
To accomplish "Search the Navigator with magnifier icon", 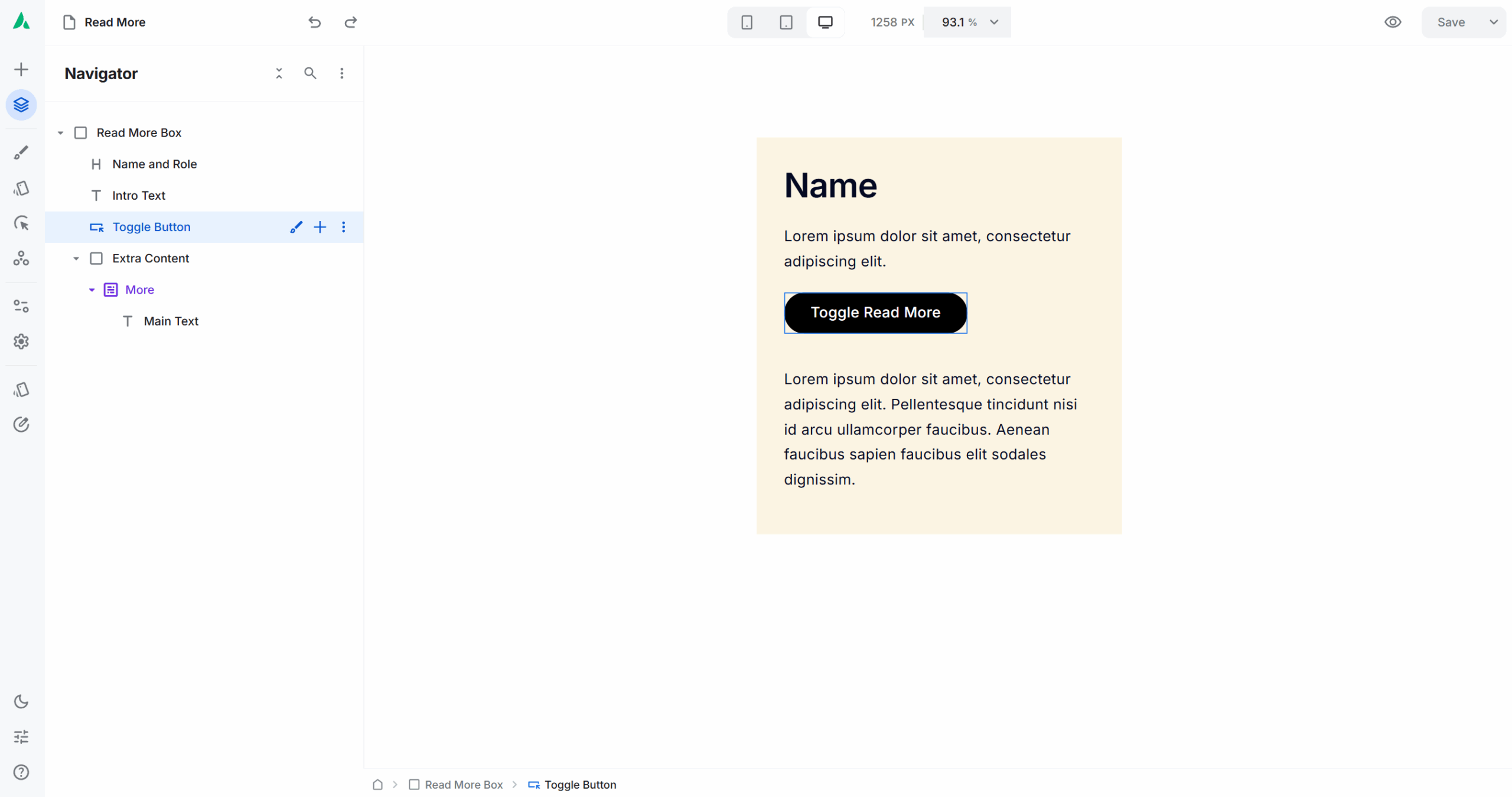I will point(310,73).
